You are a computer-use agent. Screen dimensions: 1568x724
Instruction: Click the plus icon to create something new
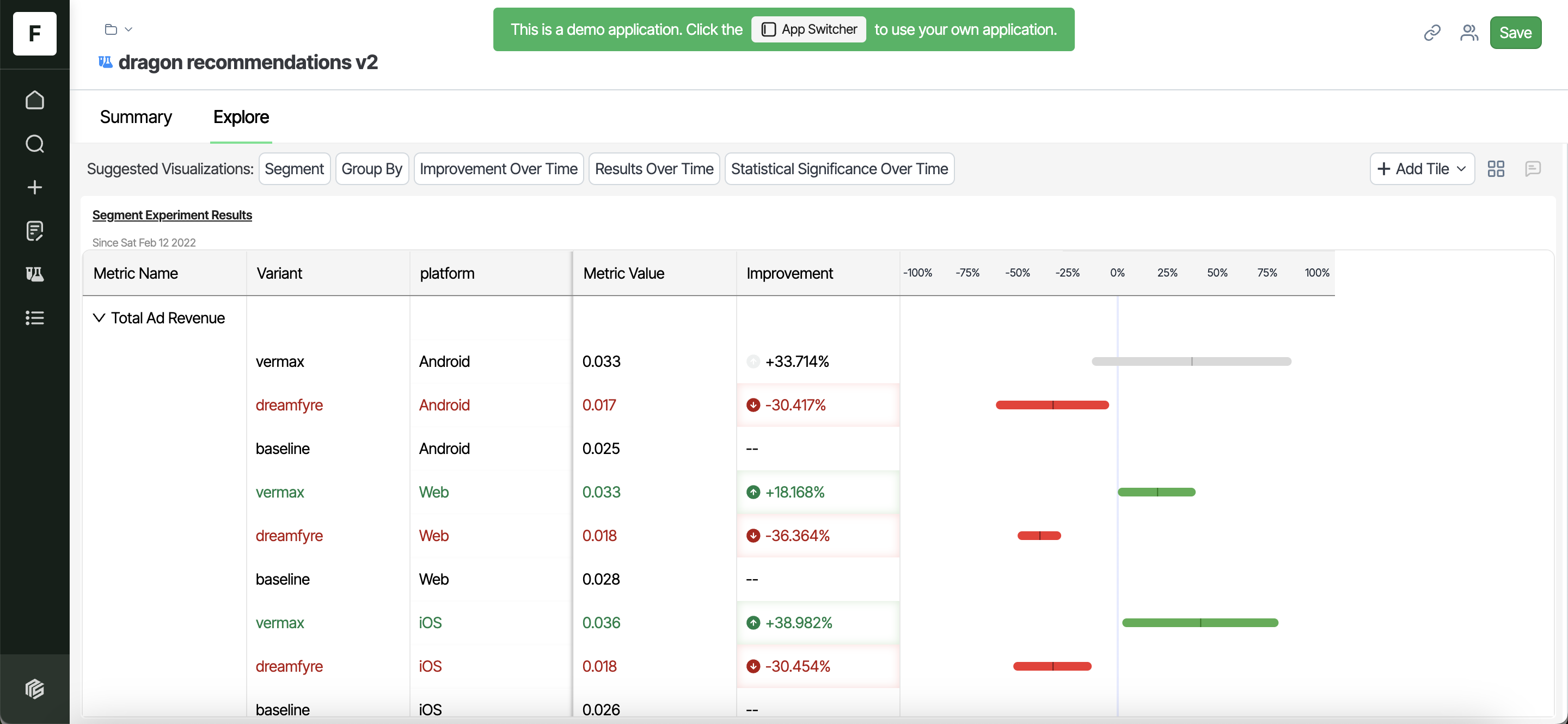[35, 187]
